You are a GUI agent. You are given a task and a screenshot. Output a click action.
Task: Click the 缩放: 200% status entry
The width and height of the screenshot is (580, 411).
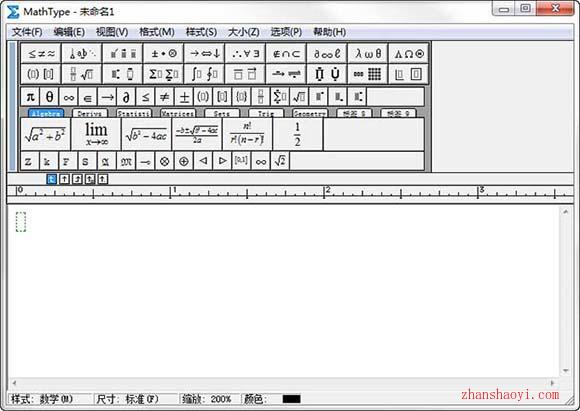pyautogui.click(x=207, y=399)
